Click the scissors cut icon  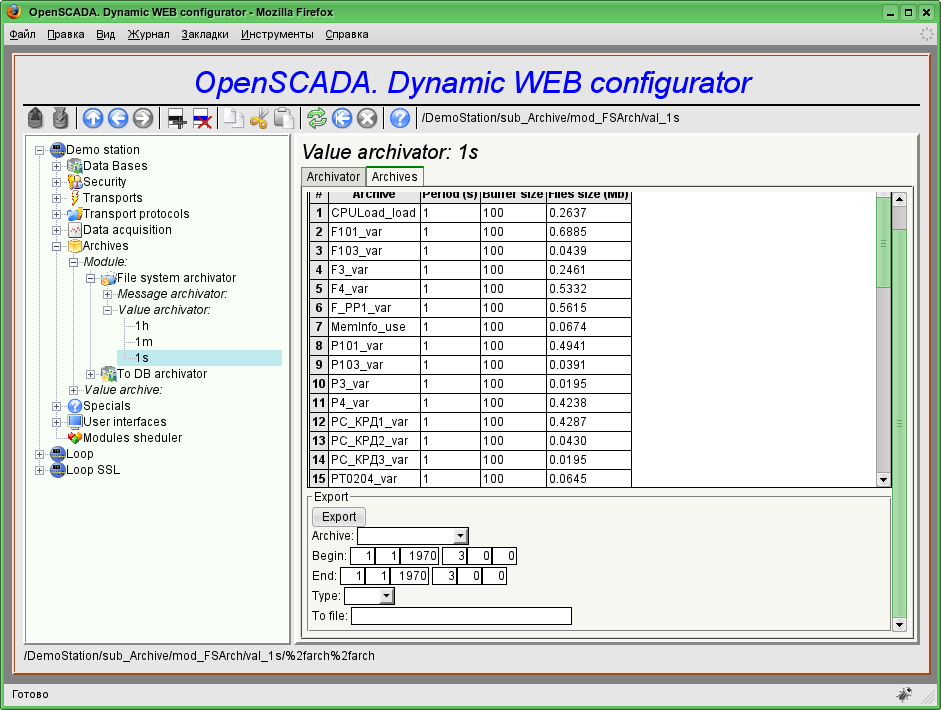tap(259, 118)
